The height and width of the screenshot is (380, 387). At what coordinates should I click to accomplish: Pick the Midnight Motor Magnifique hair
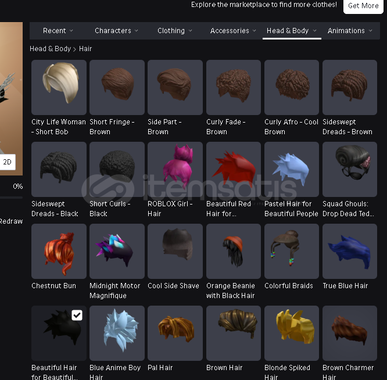[x=117, y=251]
